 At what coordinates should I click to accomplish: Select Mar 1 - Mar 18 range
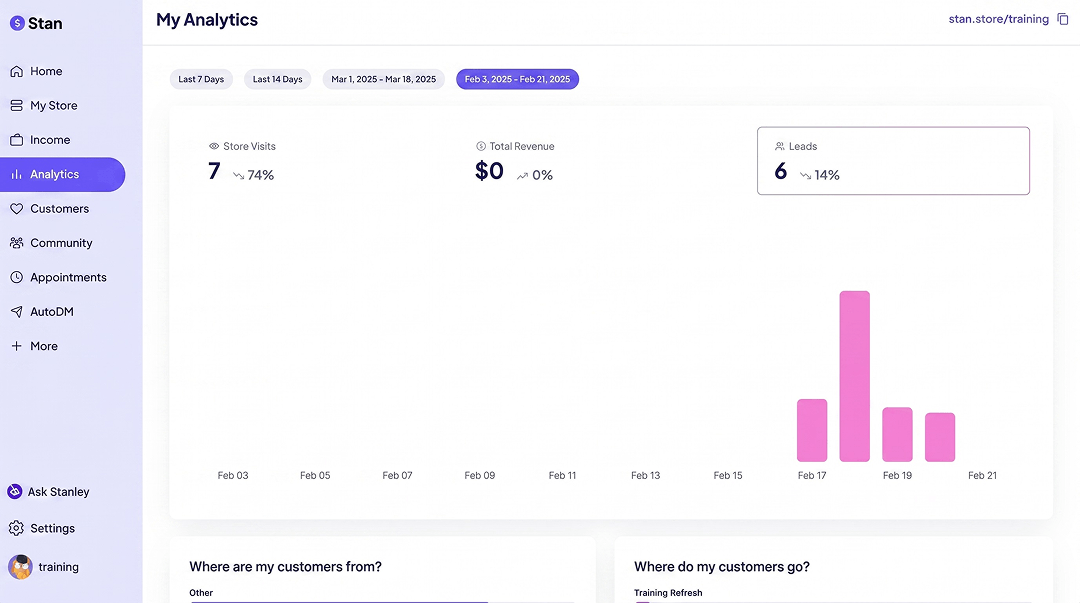point(384,79)
